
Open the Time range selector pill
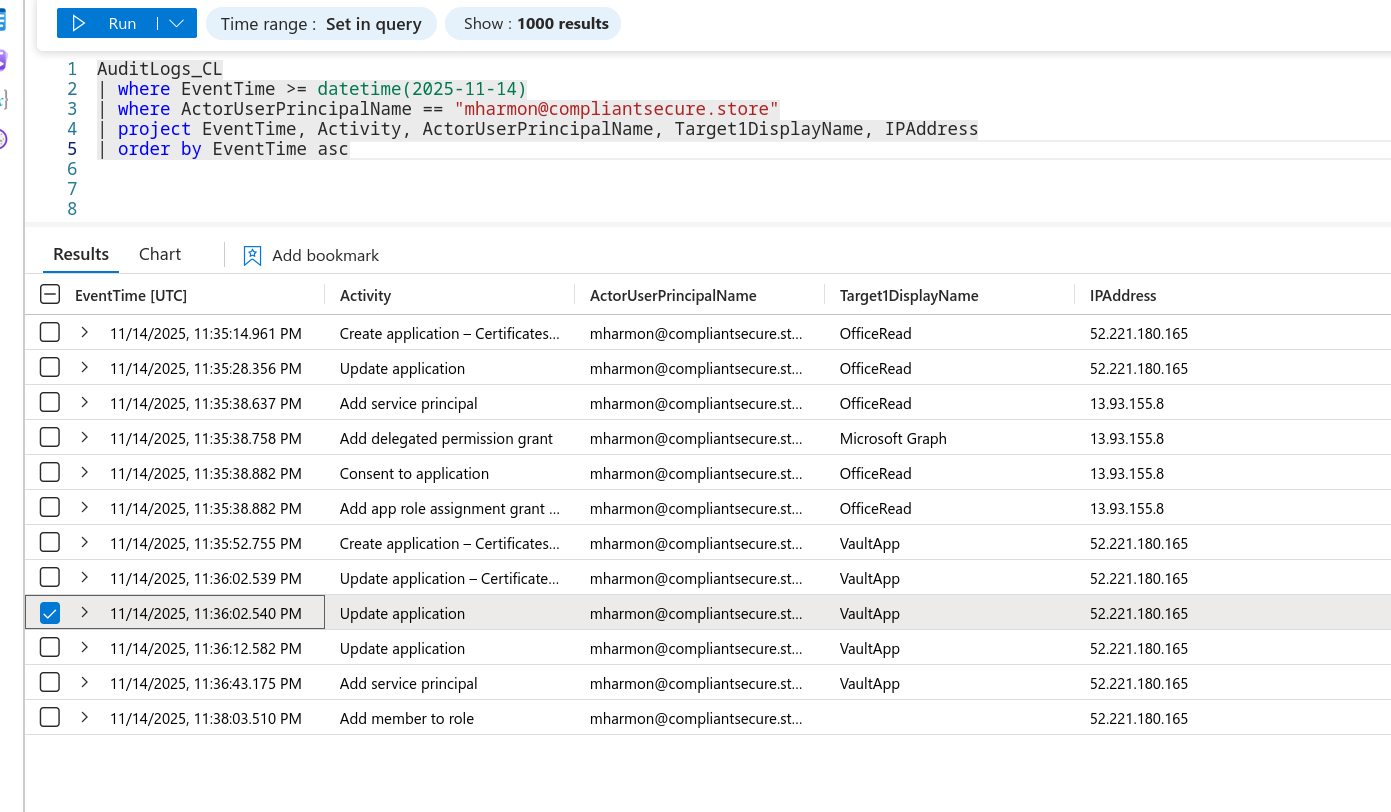(321, 24)
